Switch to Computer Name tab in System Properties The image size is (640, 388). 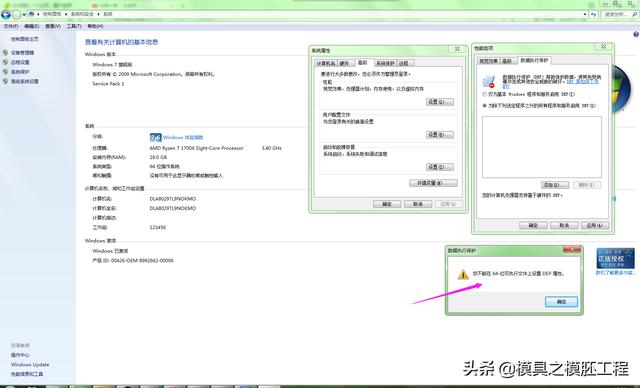325,63
